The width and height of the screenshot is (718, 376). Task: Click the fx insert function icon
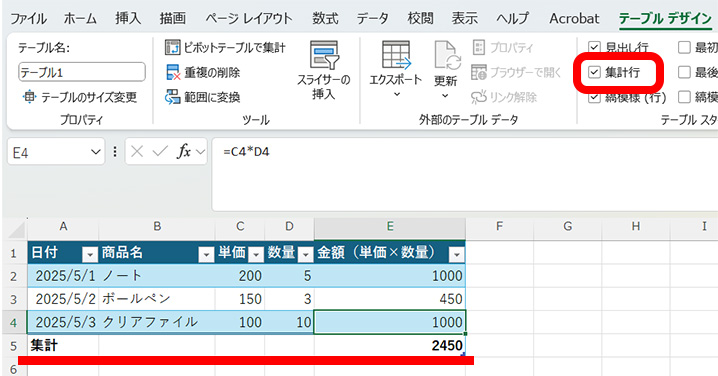(x=184, y=152)
